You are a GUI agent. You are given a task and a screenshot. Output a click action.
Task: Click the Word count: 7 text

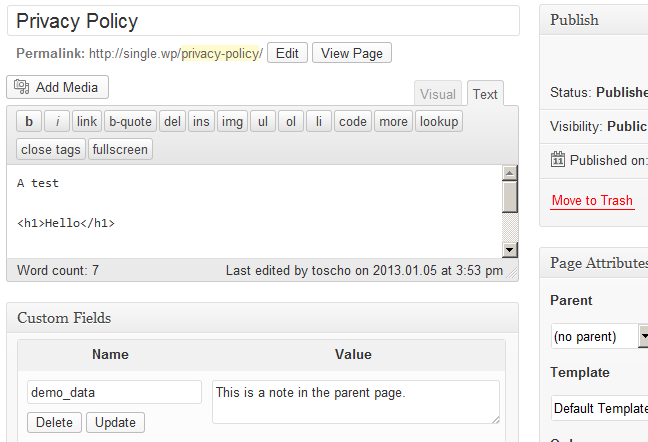click(x=58, y=270)
